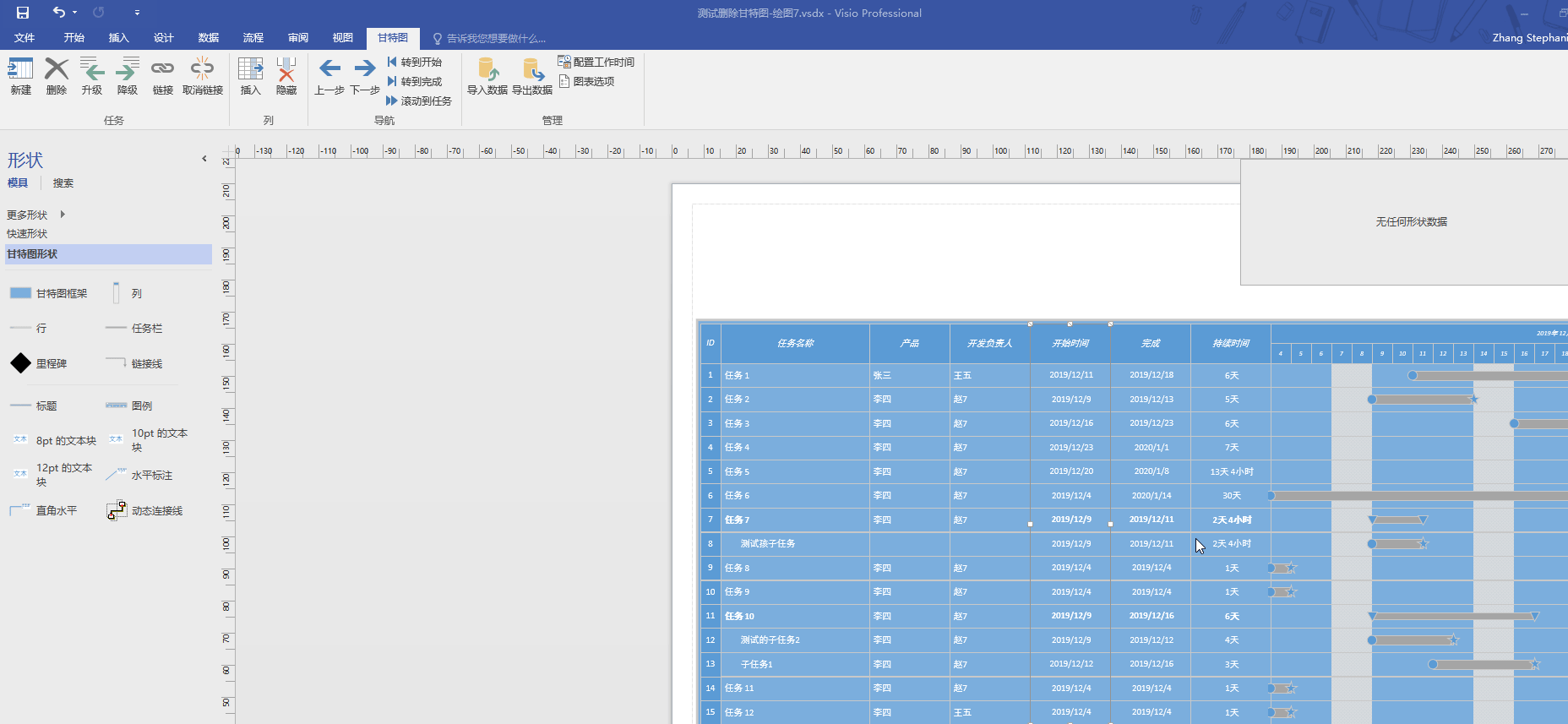Select the 甘特图形状 stencil header
This screenshot has width=1568, height=724.
[x=108, y=253]
